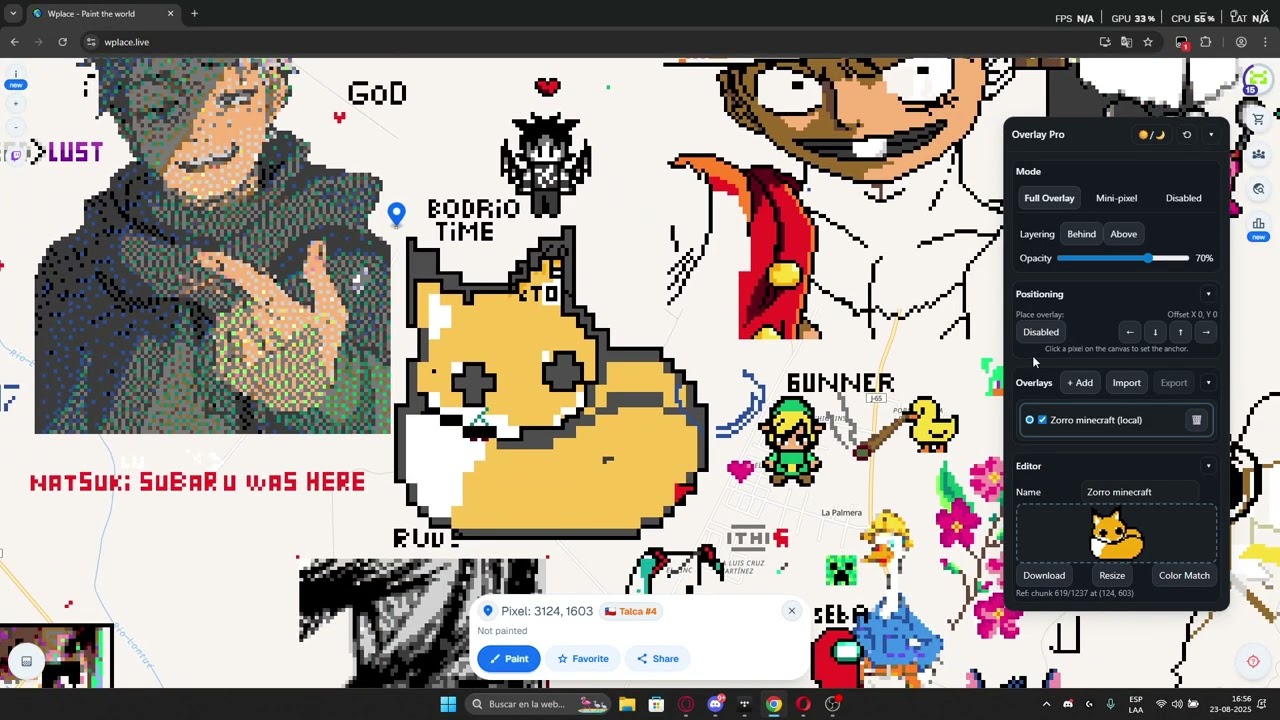Click the blue map location pin
This screenshot has height=720, width=1280.
coord(396,213)
